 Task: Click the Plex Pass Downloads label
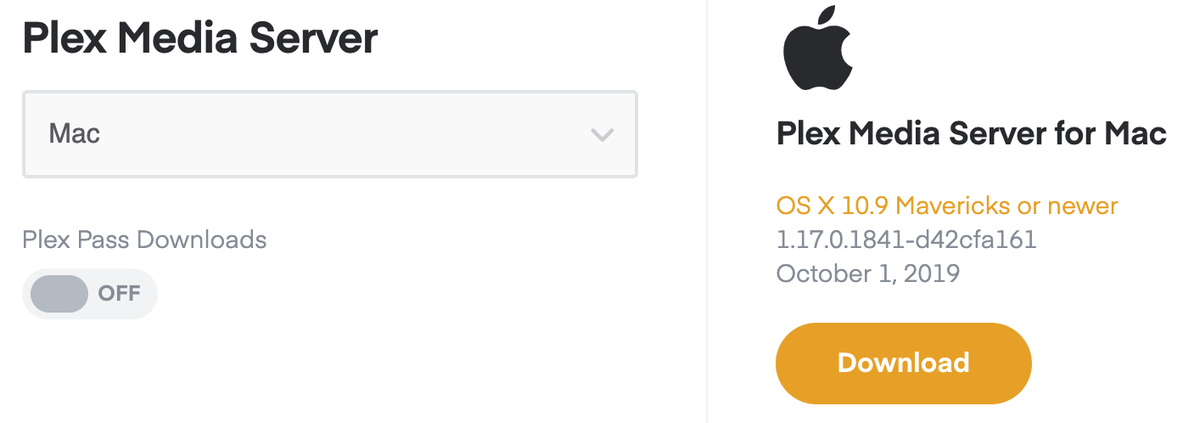[x=144, y=239]
